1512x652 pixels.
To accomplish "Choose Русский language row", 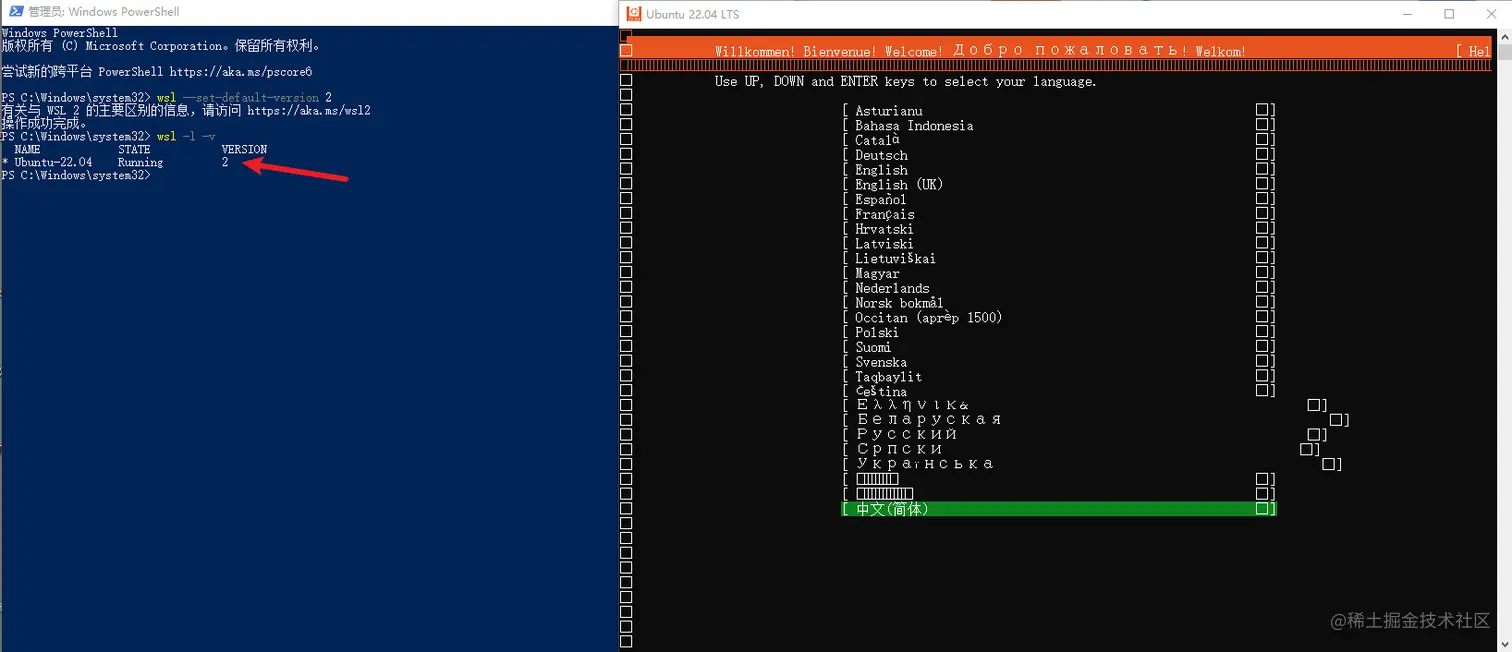I will [1085, 434].
